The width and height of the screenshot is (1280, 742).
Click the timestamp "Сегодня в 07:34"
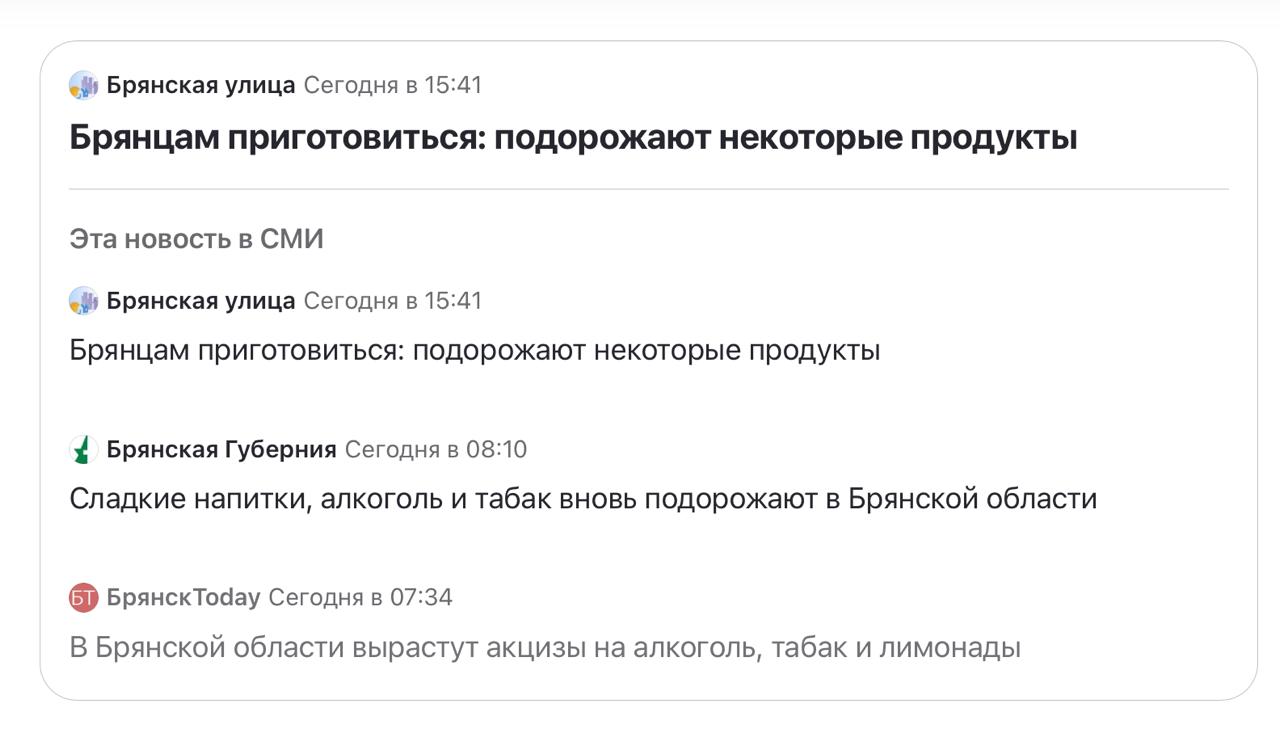[x=360, y=598]
